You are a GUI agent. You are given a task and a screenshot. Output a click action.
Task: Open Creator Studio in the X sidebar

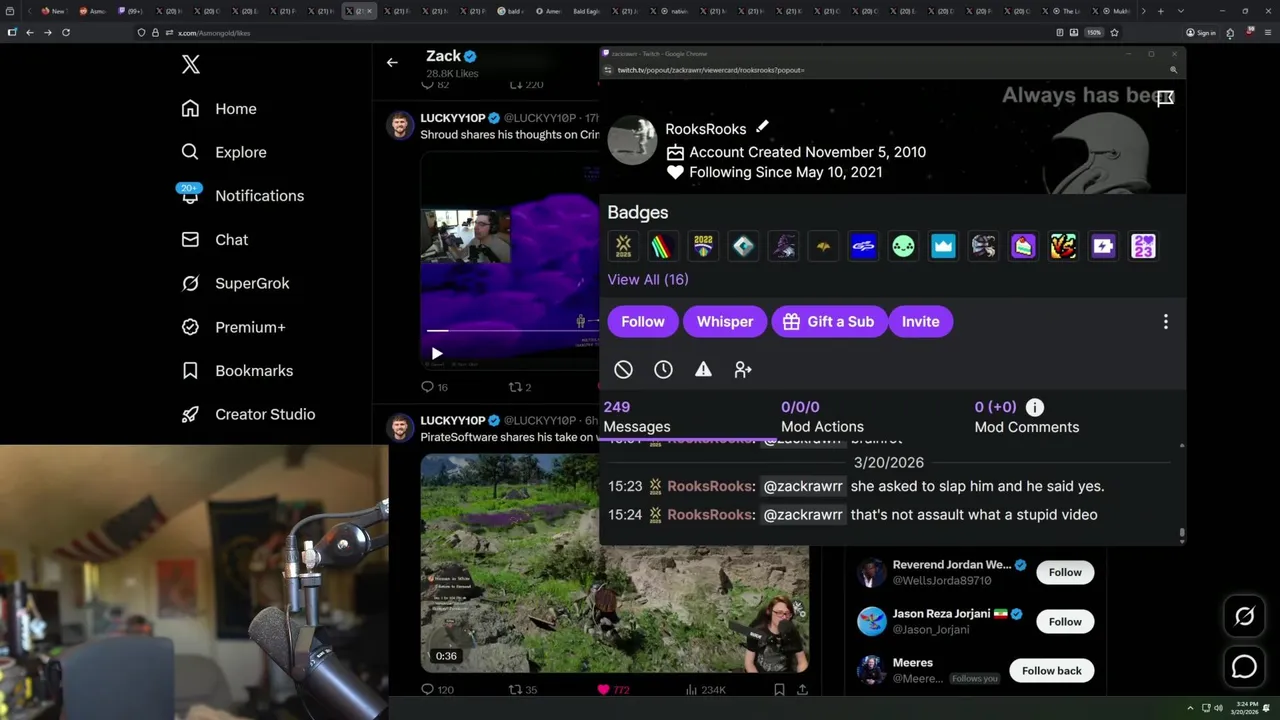click(x=248, y=414)
